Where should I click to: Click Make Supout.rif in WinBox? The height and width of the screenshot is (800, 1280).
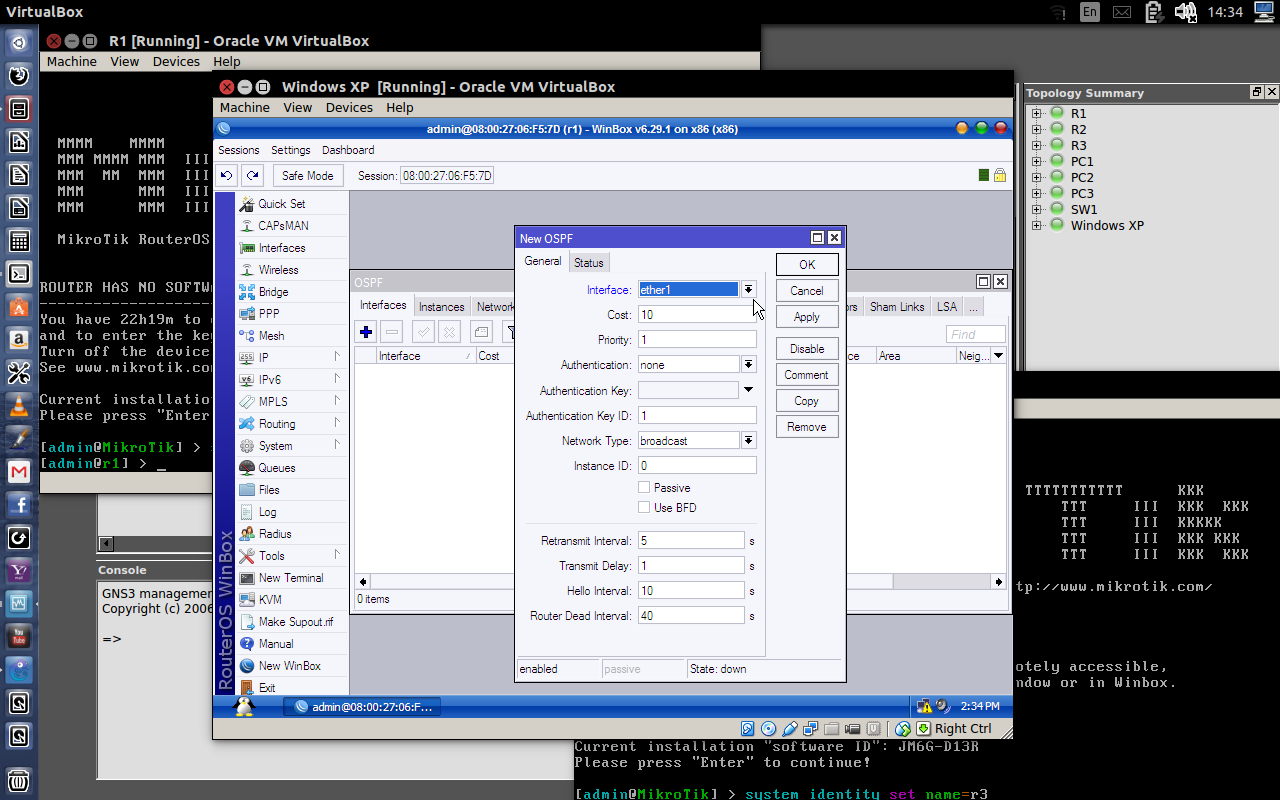click(295, 622)
